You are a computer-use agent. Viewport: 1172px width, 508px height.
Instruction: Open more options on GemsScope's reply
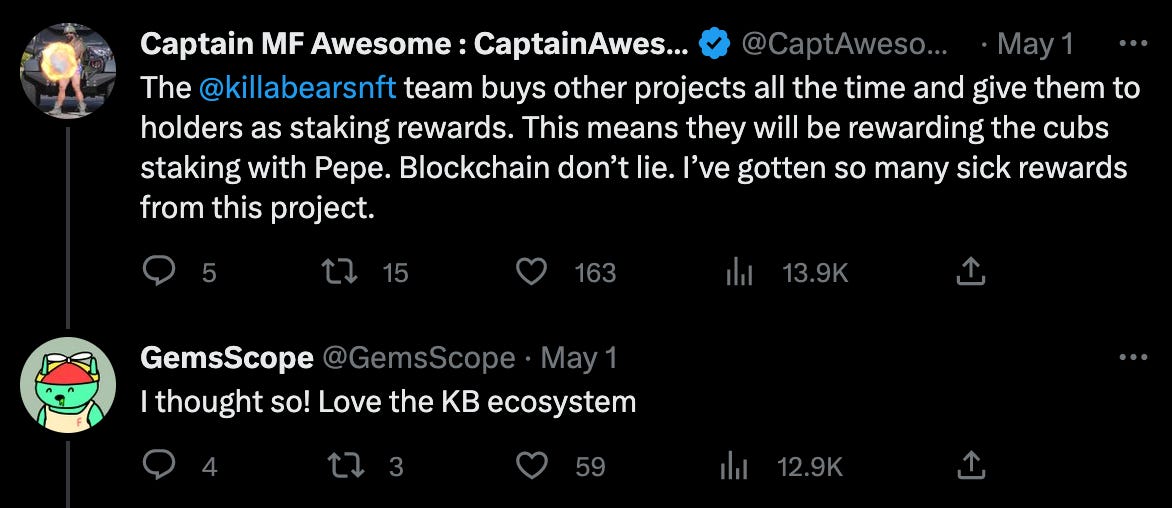click(x=1133, y=358)
